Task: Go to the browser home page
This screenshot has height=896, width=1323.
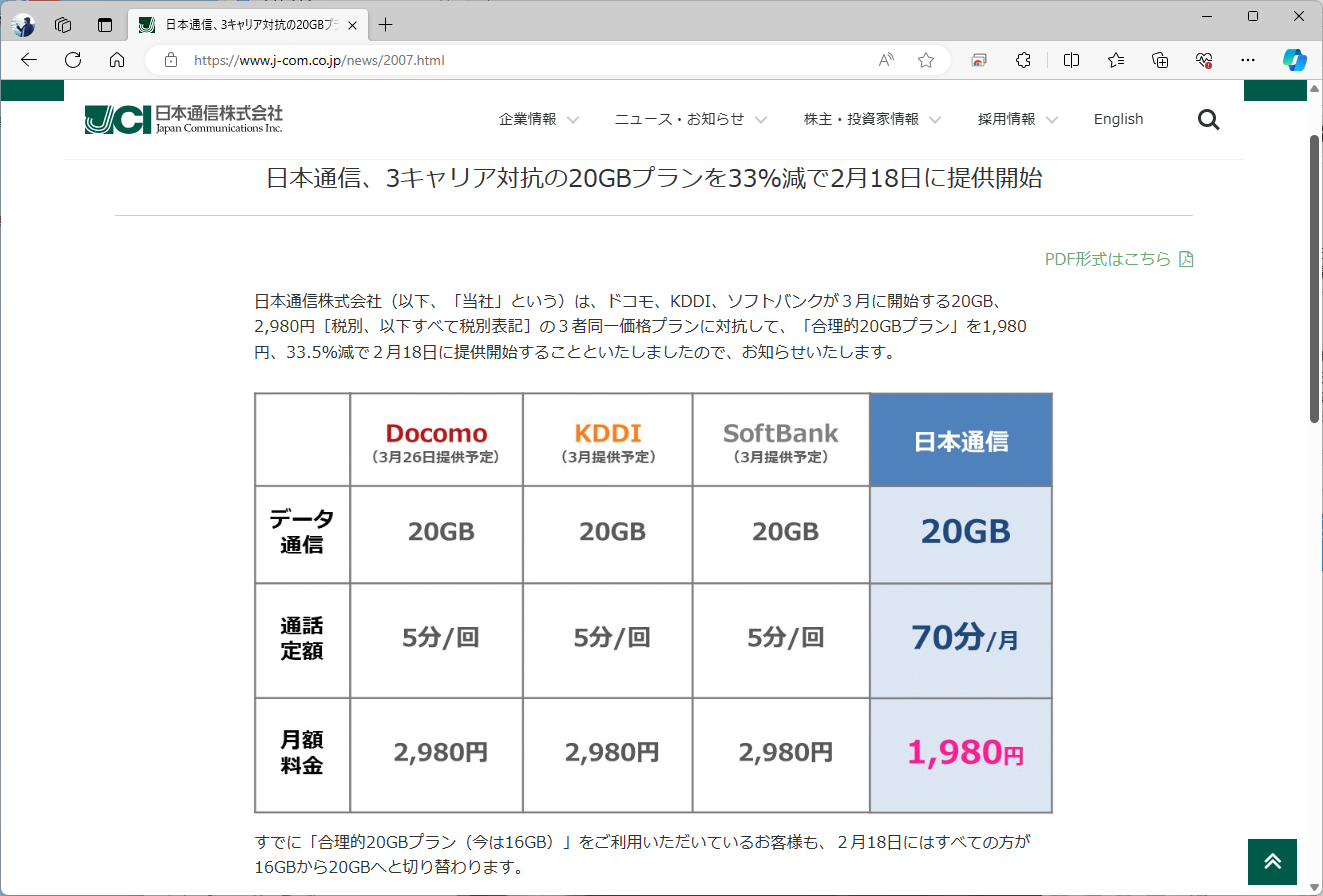Action: tap(117, 60)
